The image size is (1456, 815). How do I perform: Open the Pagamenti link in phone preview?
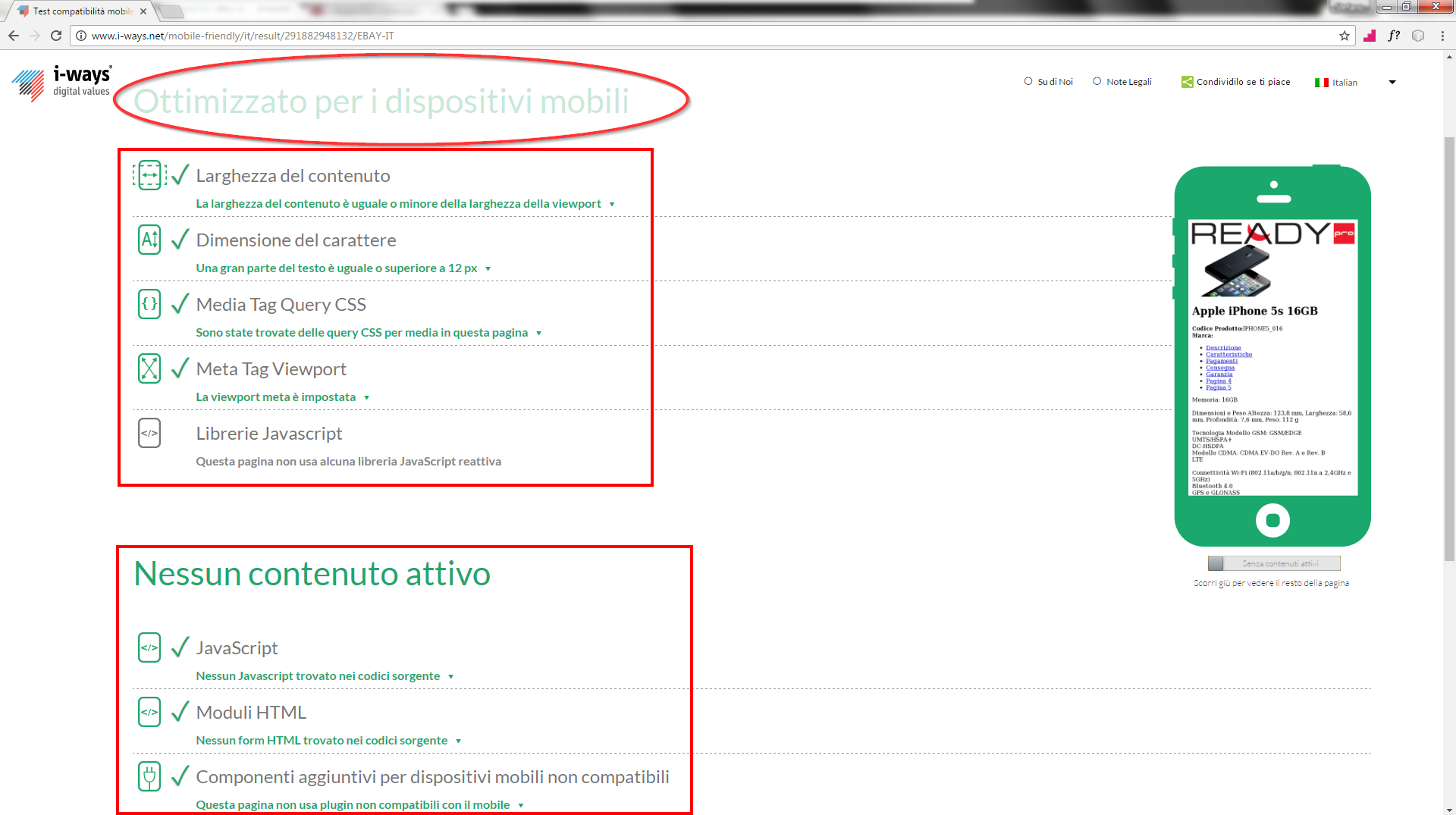pos(1222,361)
